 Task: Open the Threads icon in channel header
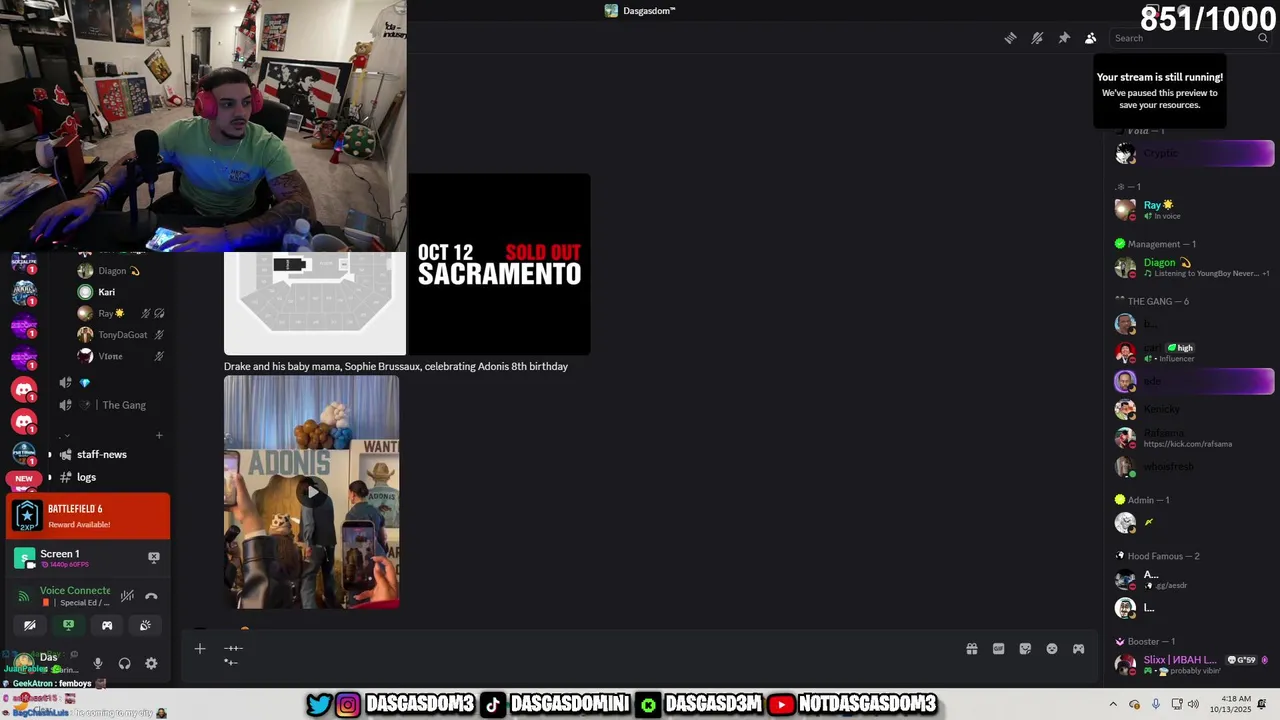1010,38
